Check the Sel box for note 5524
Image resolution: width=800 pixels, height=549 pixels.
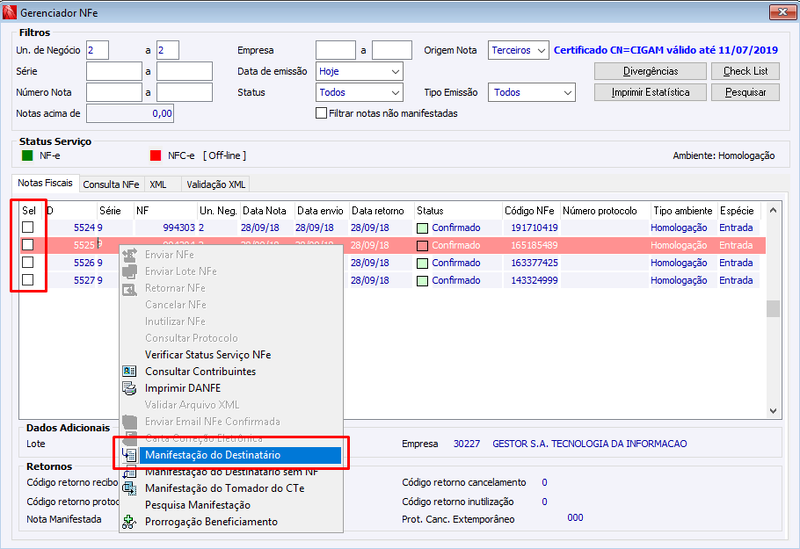click(28, 227)
